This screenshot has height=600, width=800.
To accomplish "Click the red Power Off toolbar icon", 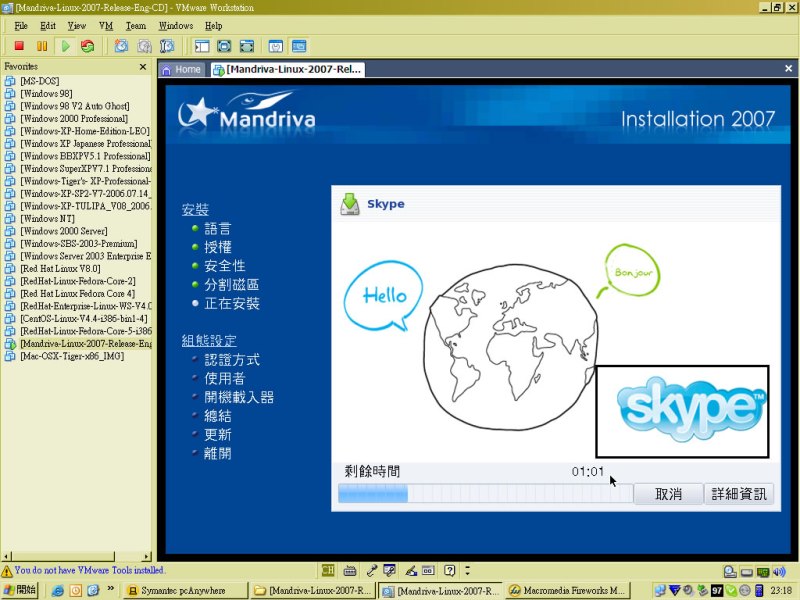I will pos(19,46).
